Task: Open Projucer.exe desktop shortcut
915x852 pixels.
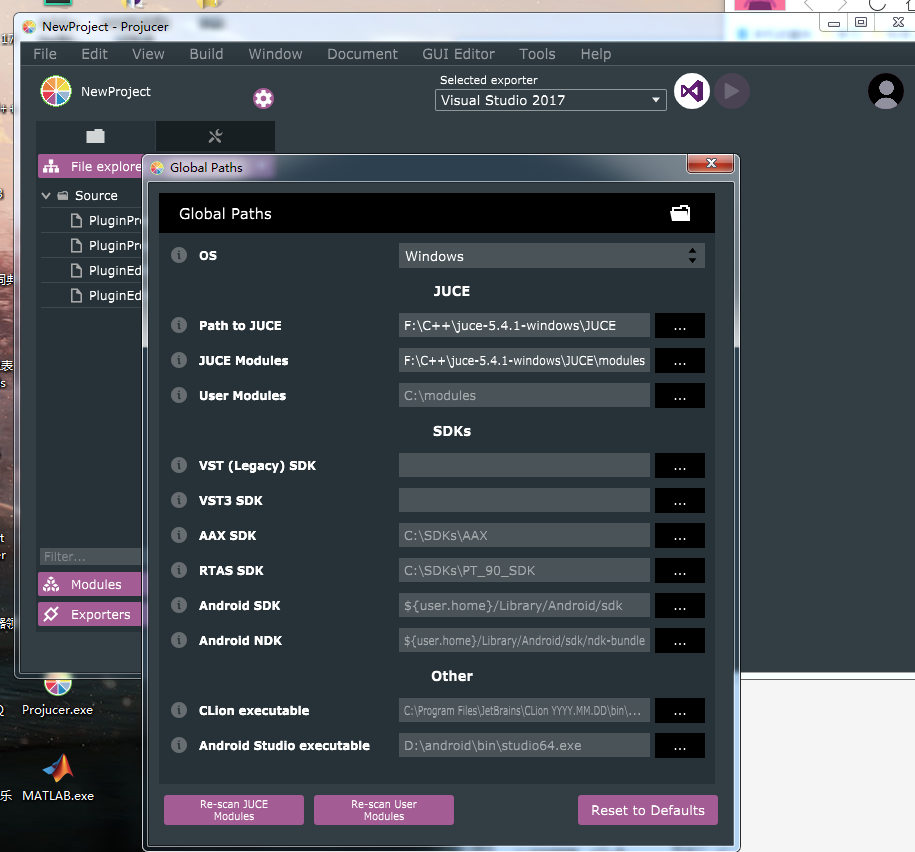Action: (57, 696)
